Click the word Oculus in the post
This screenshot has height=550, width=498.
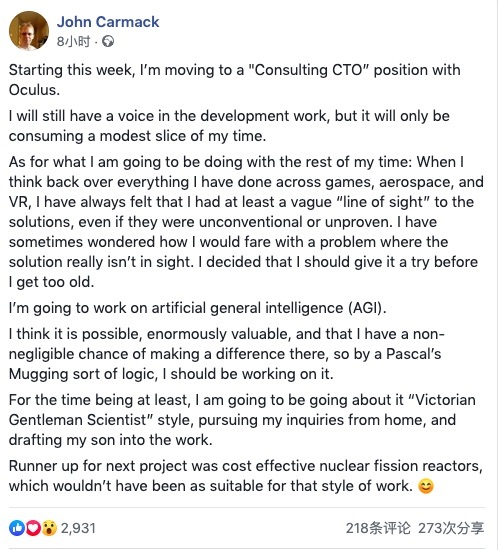[34, 90]
